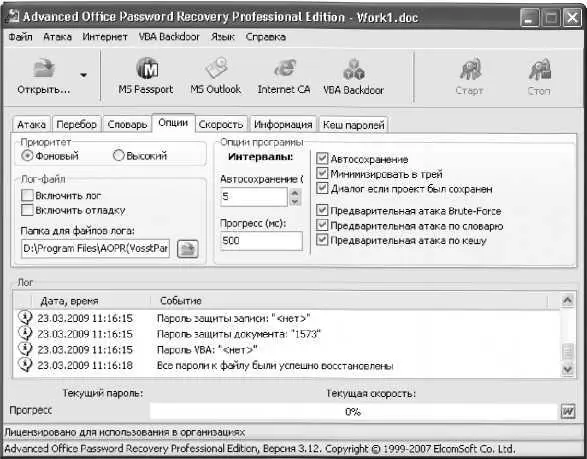Select the Опции tab
Image resolution: width=587 pixels, height=459 pixels.
[x=173, y=123]
